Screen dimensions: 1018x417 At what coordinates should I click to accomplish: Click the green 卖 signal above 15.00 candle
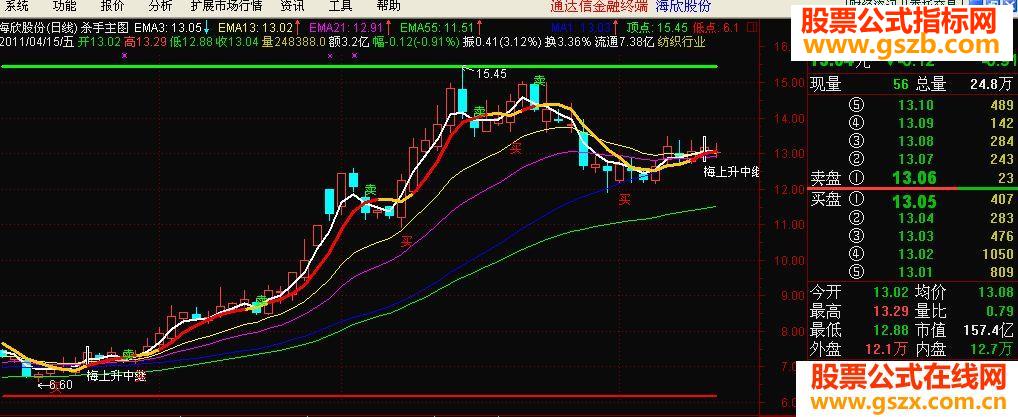539,81
